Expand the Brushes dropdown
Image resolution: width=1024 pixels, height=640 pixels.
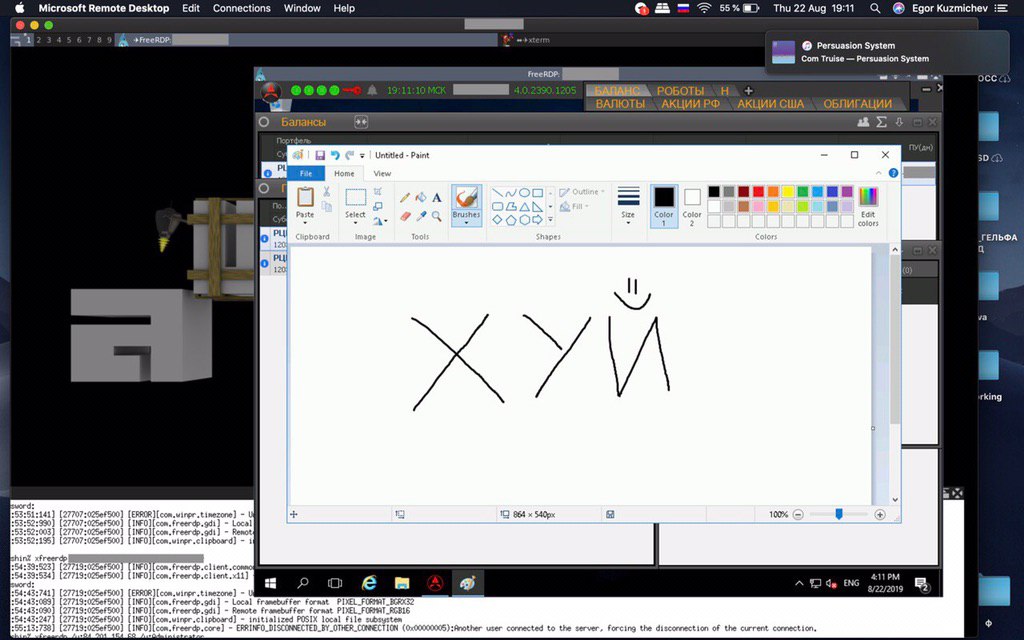[466, 223]
